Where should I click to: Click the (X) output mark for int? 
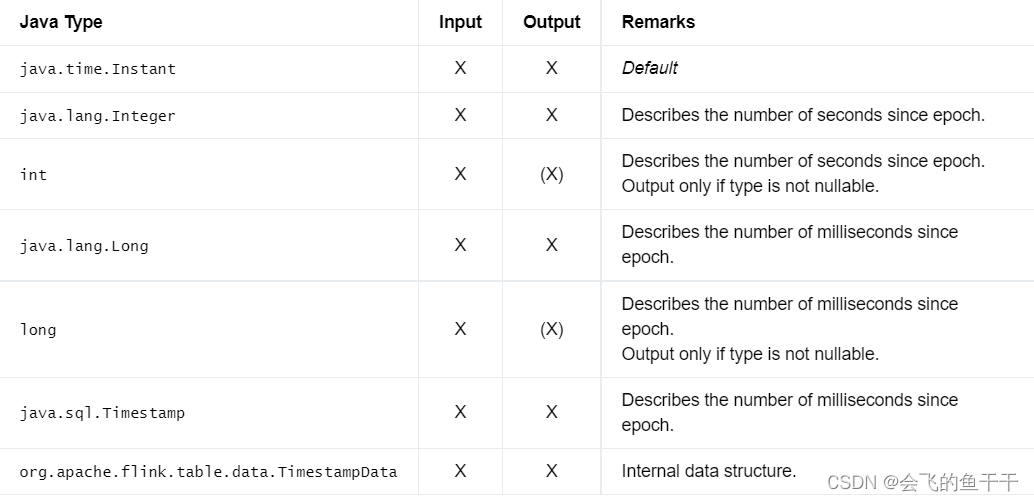coord(551,174)
